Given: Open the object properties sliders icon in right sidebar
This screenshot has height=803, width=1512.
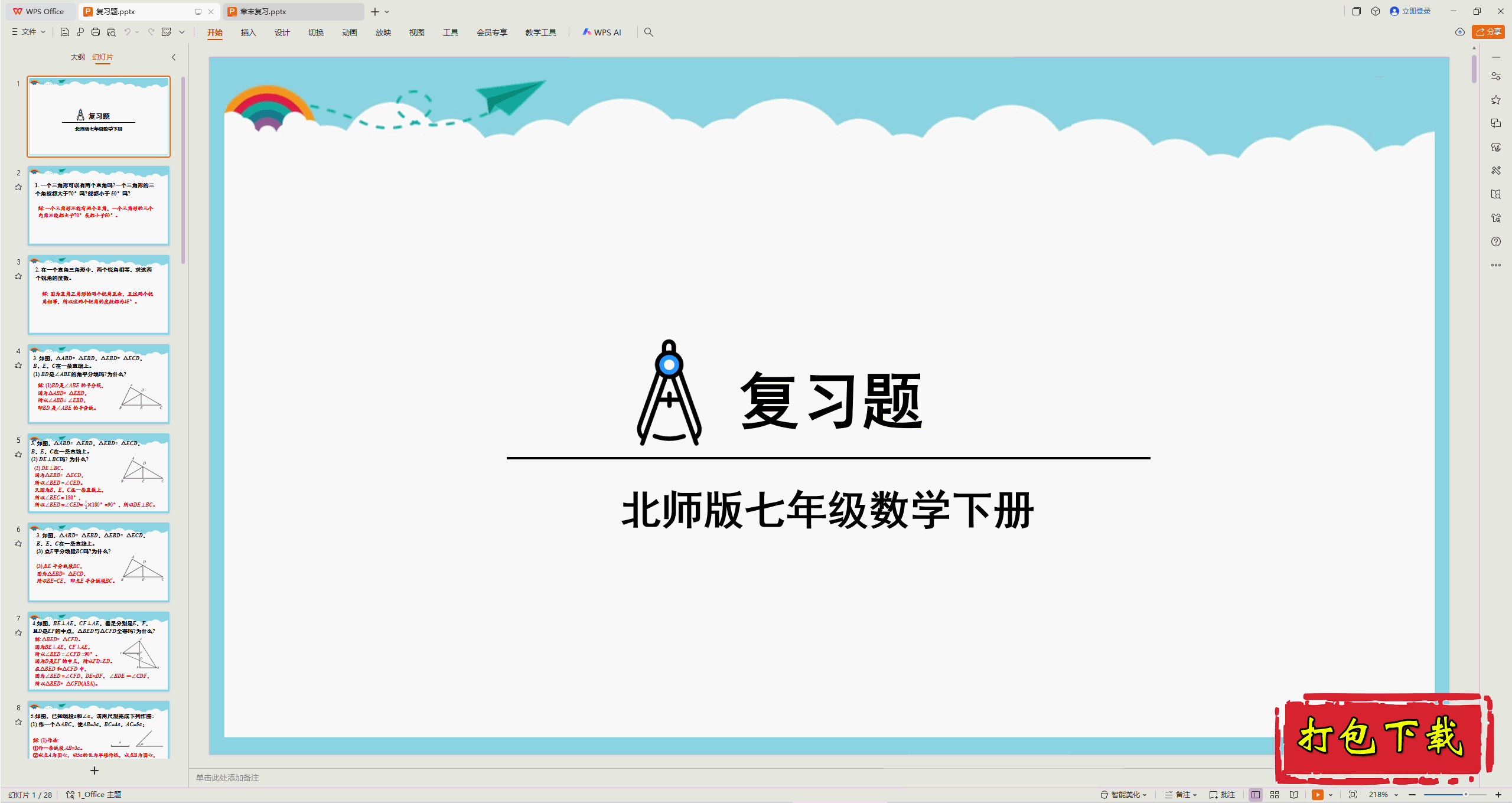Looking at the screenshot, I should pos(1496,76).
